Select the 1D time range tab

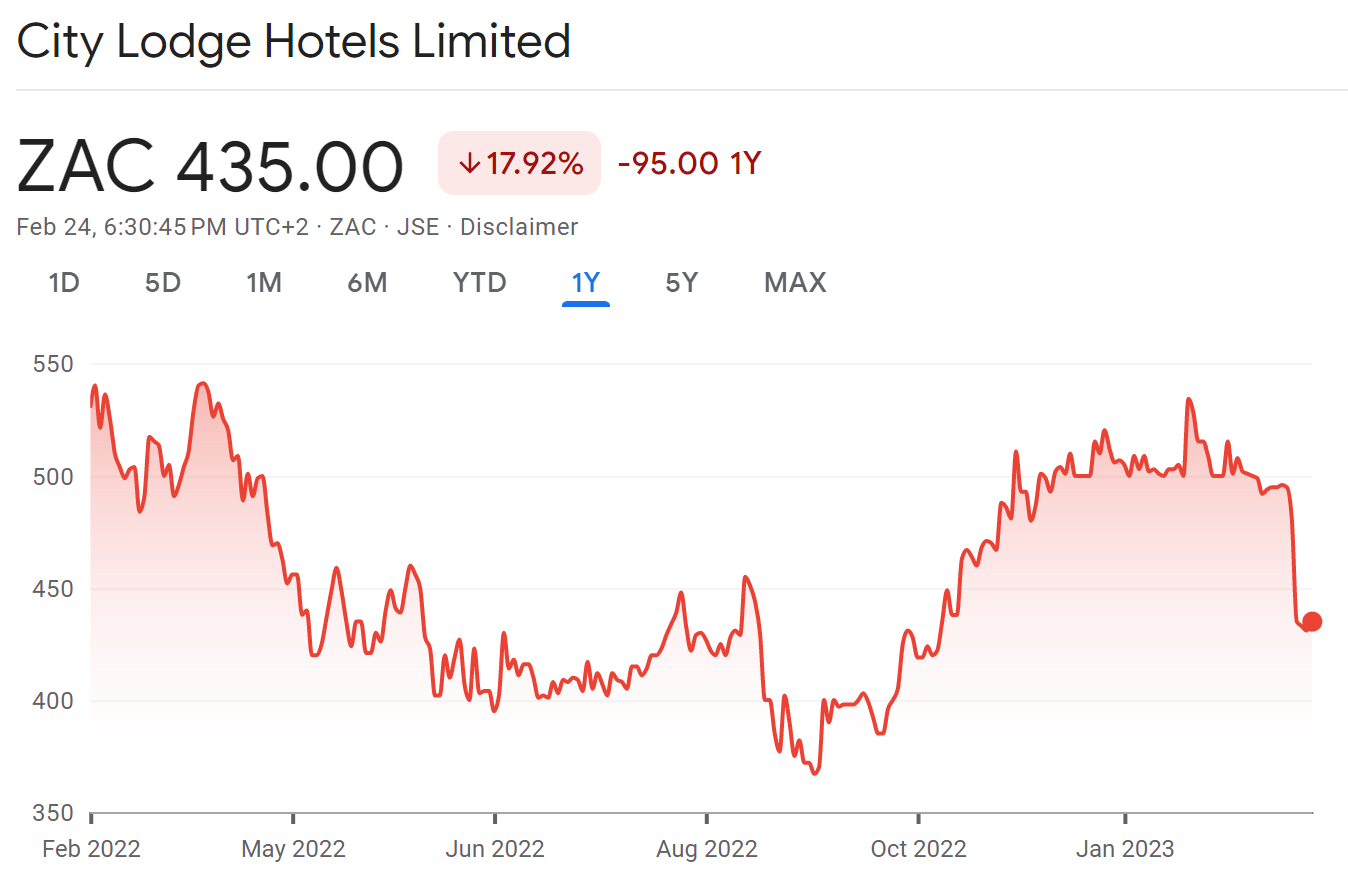pos(64,283)
